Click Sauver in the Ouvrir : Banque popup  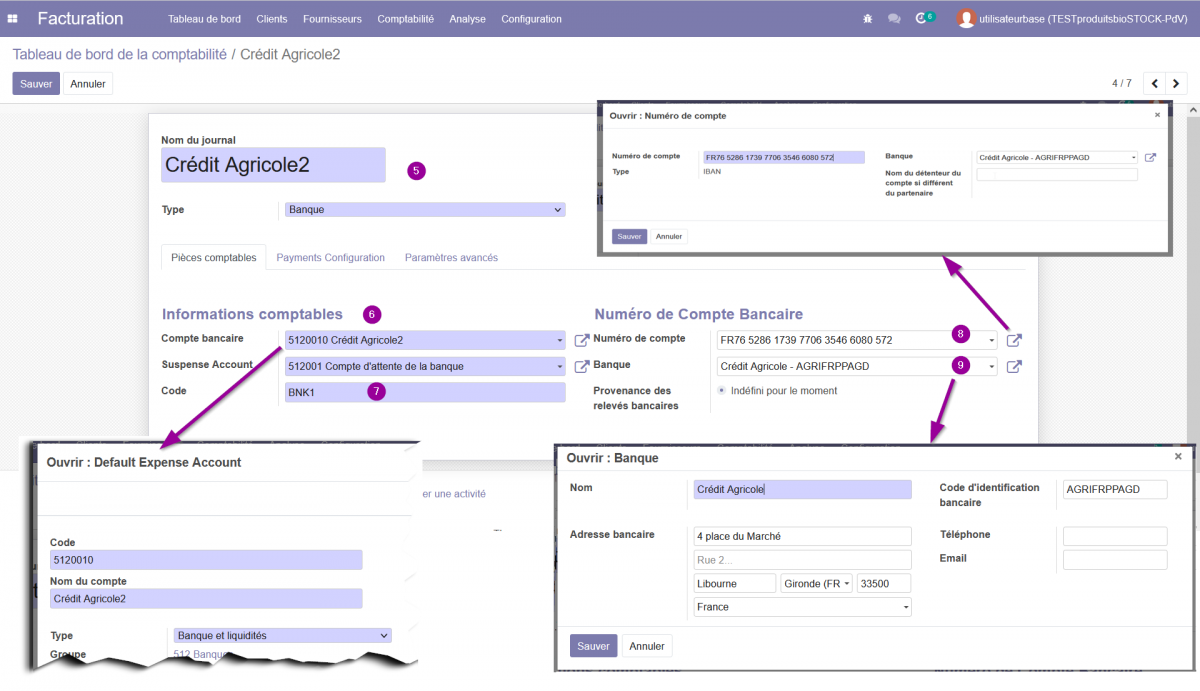(594, 645)
